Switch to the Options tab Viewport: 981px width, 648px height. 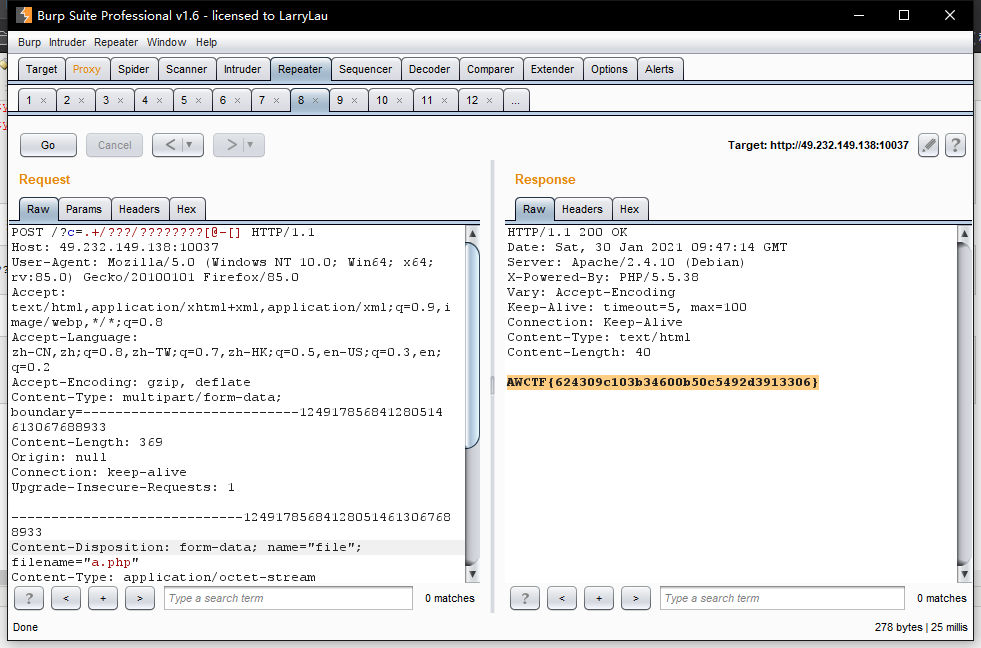[x=609, y=69]
